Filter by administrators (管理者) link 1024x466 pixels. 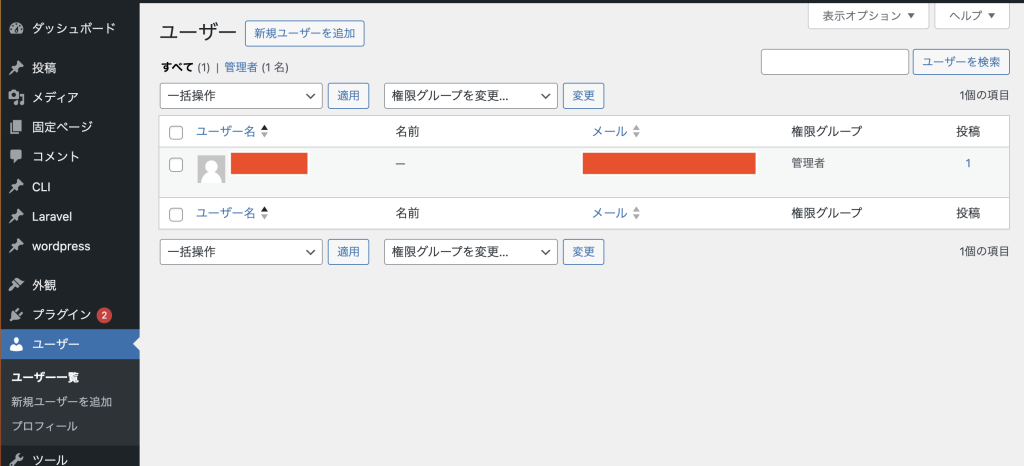coord(241,67)
